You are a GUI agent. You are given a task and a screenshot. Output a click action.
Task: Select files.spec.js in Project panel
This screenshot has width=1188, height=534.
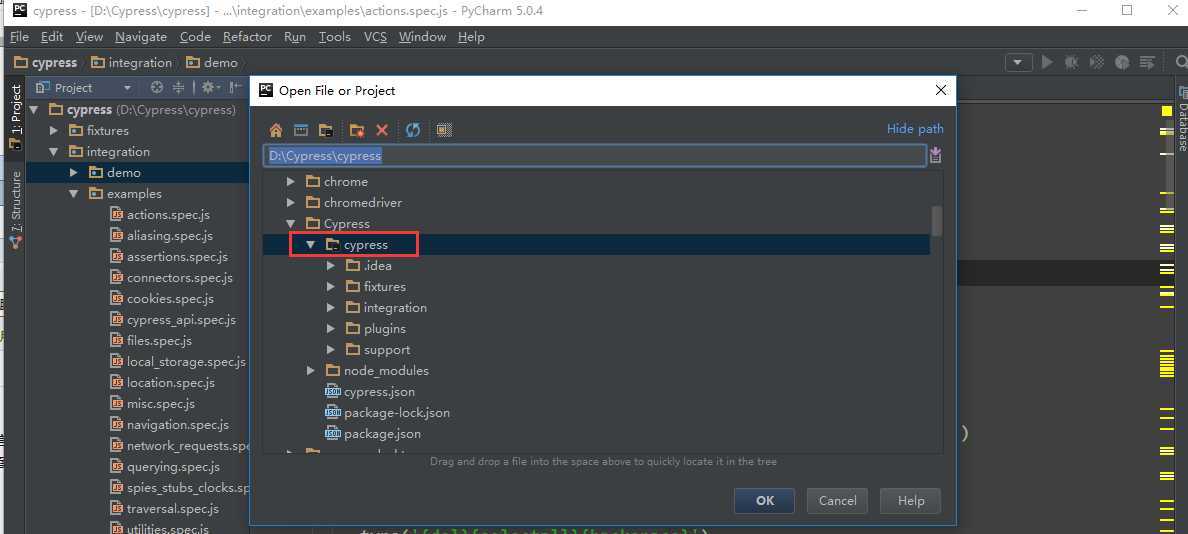click(151, 341)
